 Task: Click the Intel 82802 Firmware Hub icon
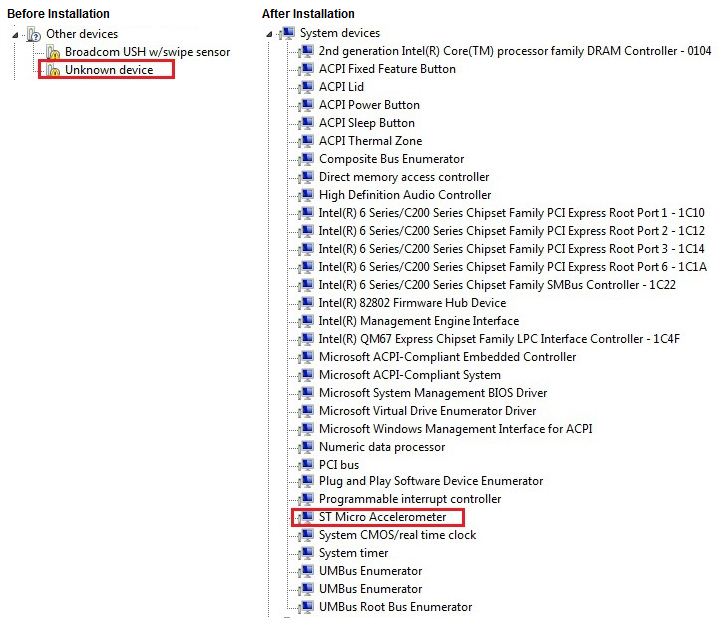(x=306, y=303)
